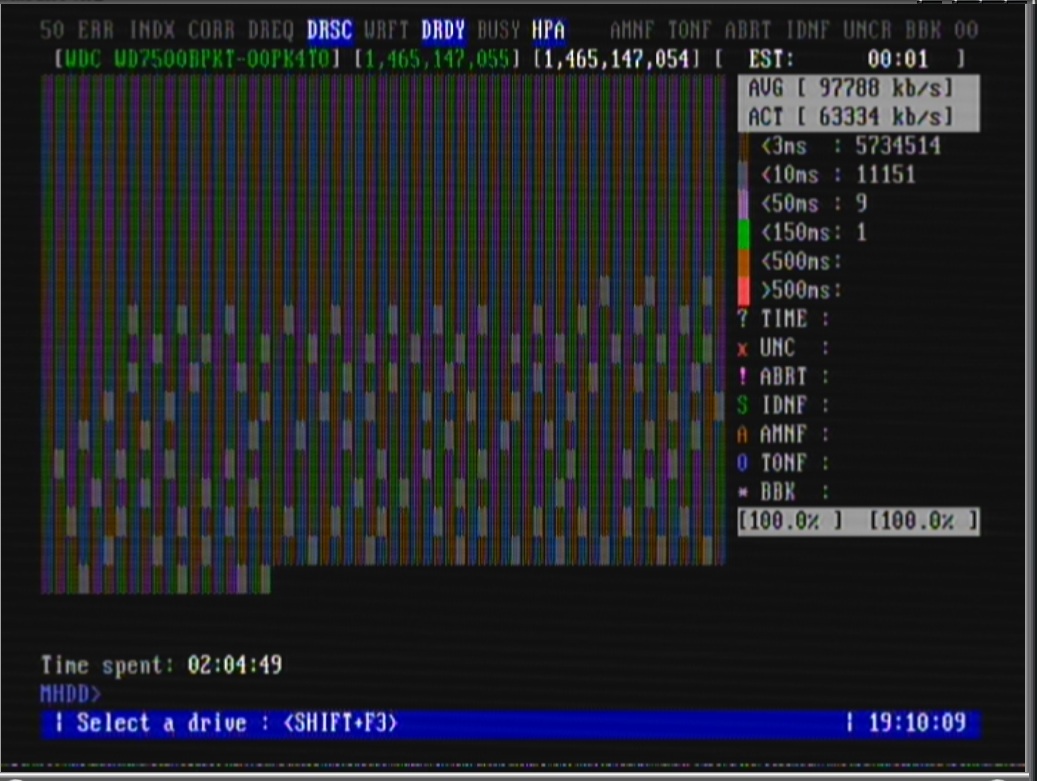Click the <10ms count 11151

click(x=886, y=175)
